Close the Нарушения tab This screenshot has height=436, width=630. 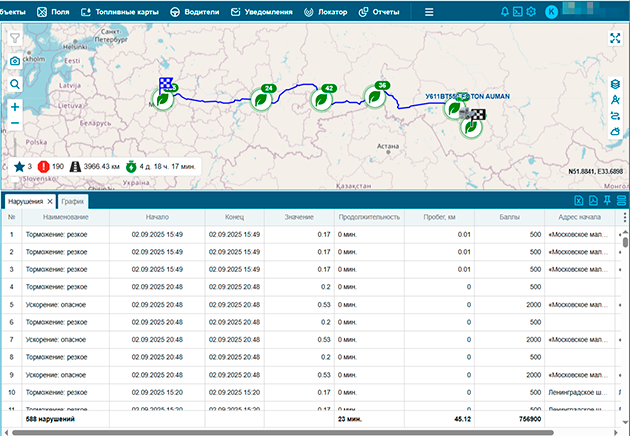[x=50, y=202]
